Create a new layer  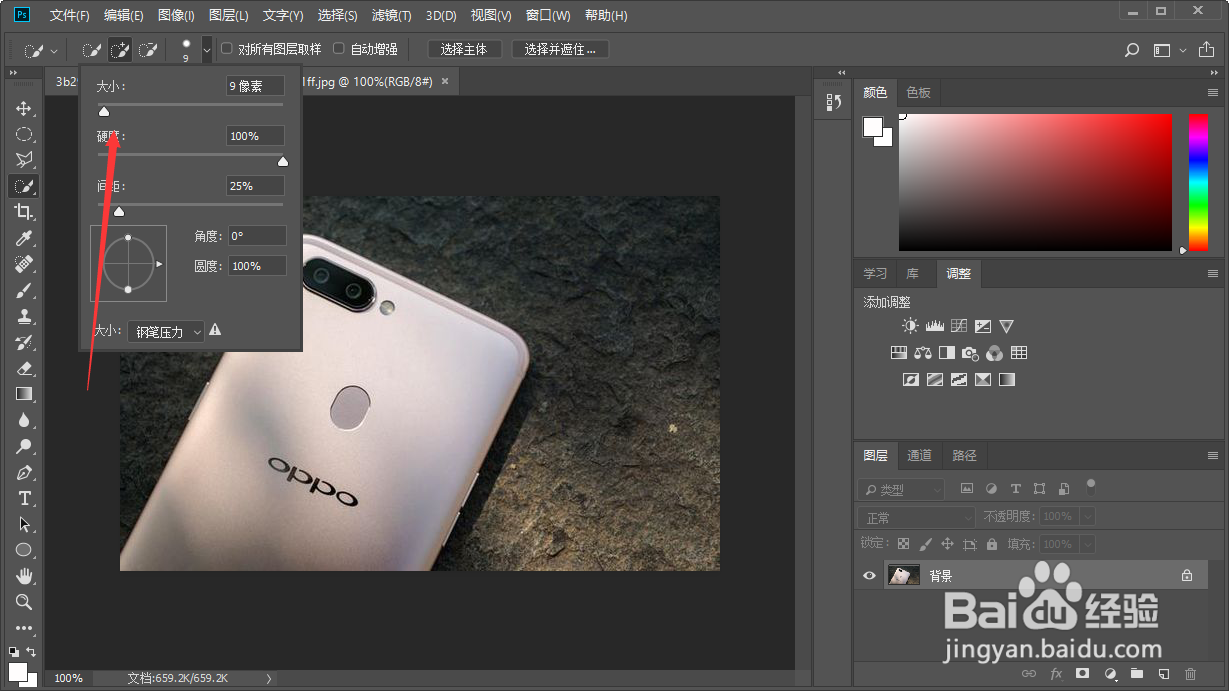point(1163,674)
